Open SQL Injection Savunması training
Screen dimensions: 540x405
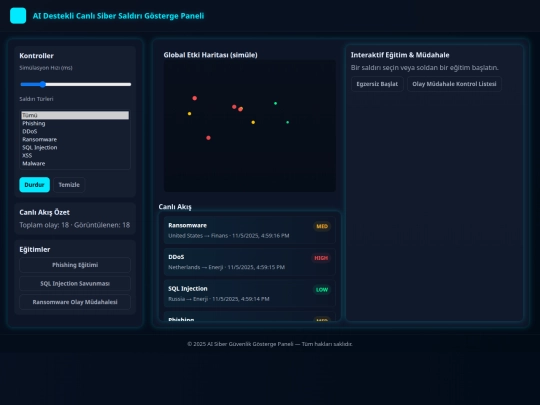[75, 283]
